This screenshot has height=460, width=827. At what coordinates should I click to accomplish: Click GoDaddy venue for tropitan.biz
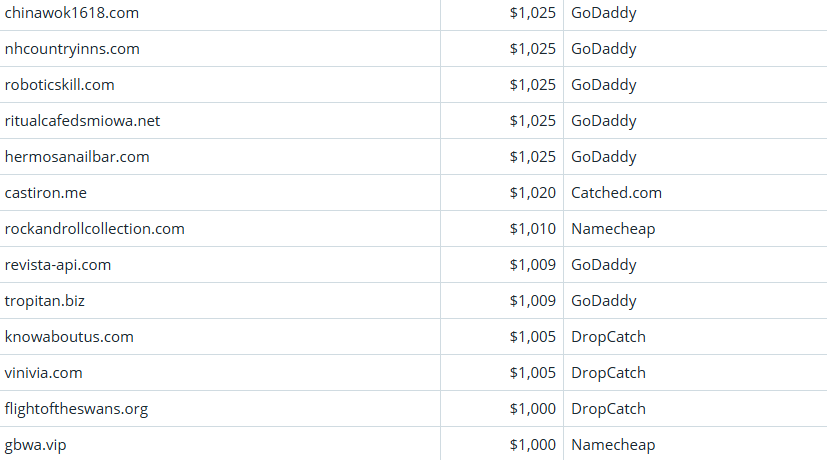603,301
